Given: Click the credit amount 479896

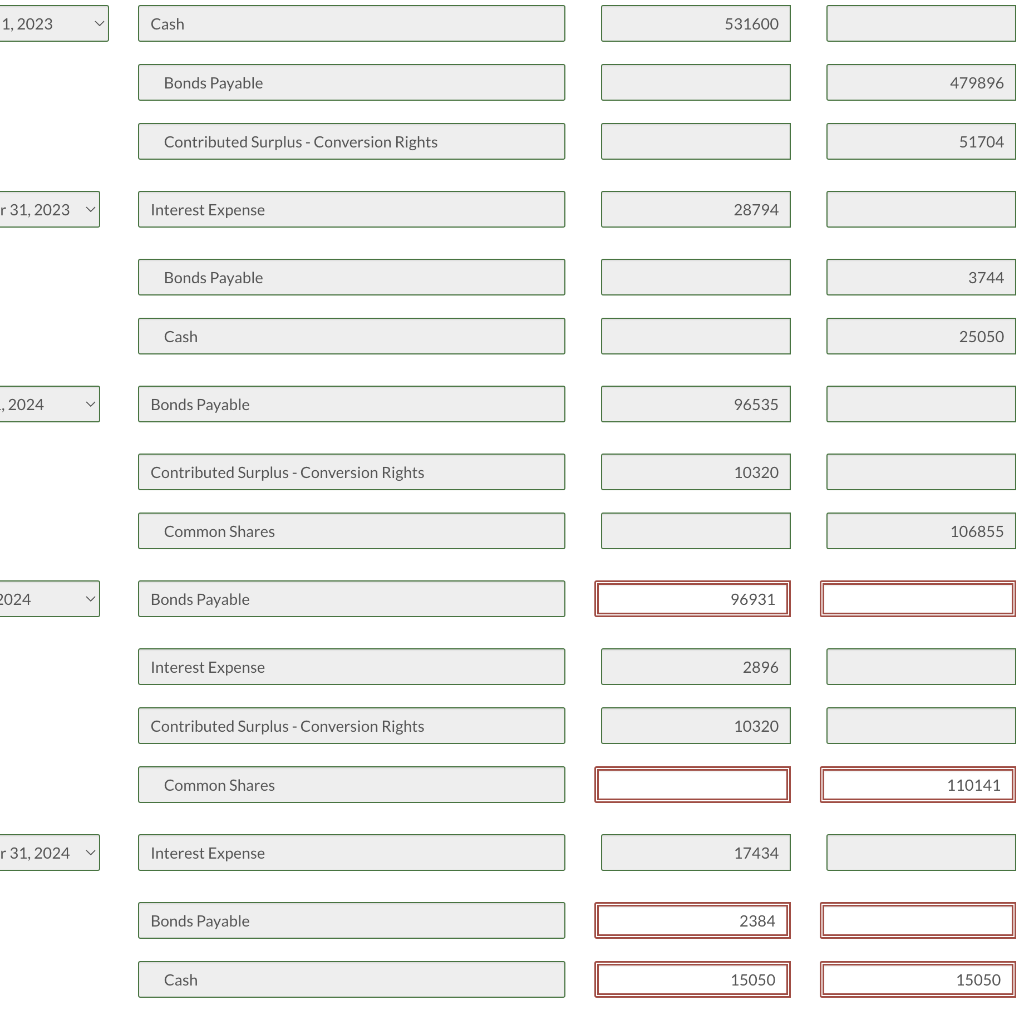Looking at the screenshot, I should [x=921, y=83].
